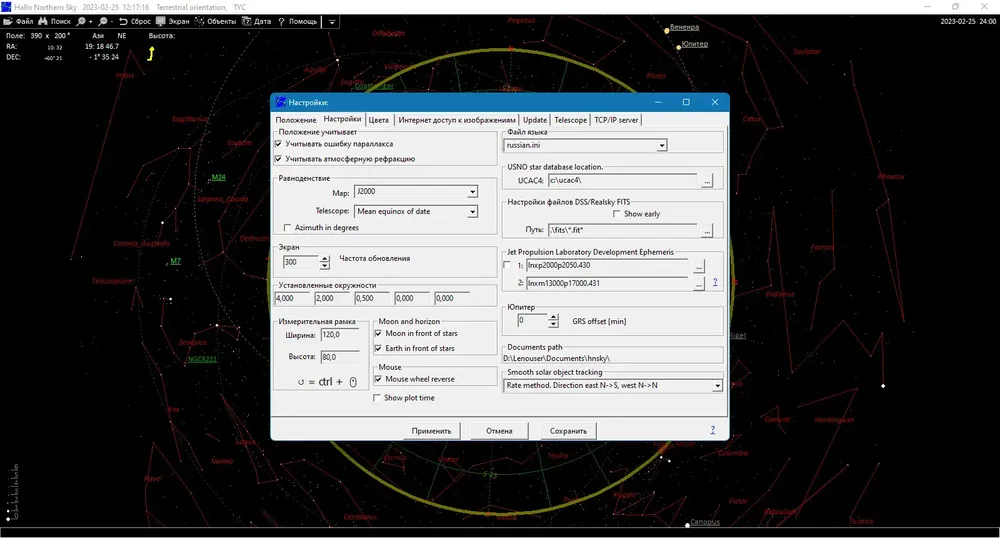
Task: Click the Jupiter GRS offset value field
Action: coord(532,321)
